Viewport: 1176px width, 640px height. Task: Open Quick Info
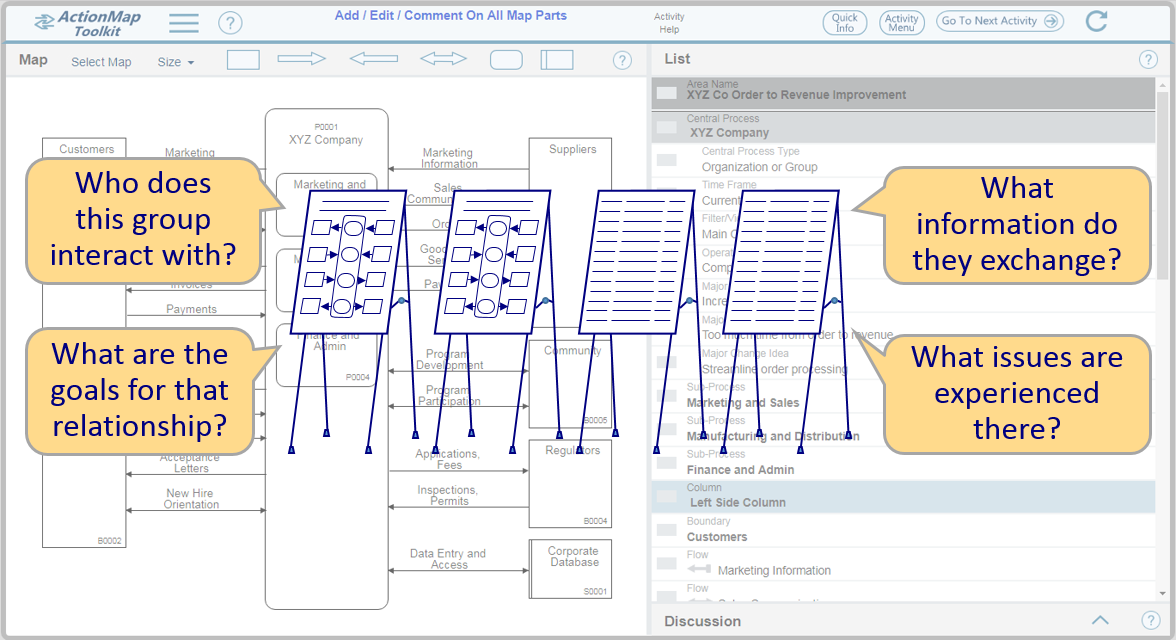coord(844,23)
